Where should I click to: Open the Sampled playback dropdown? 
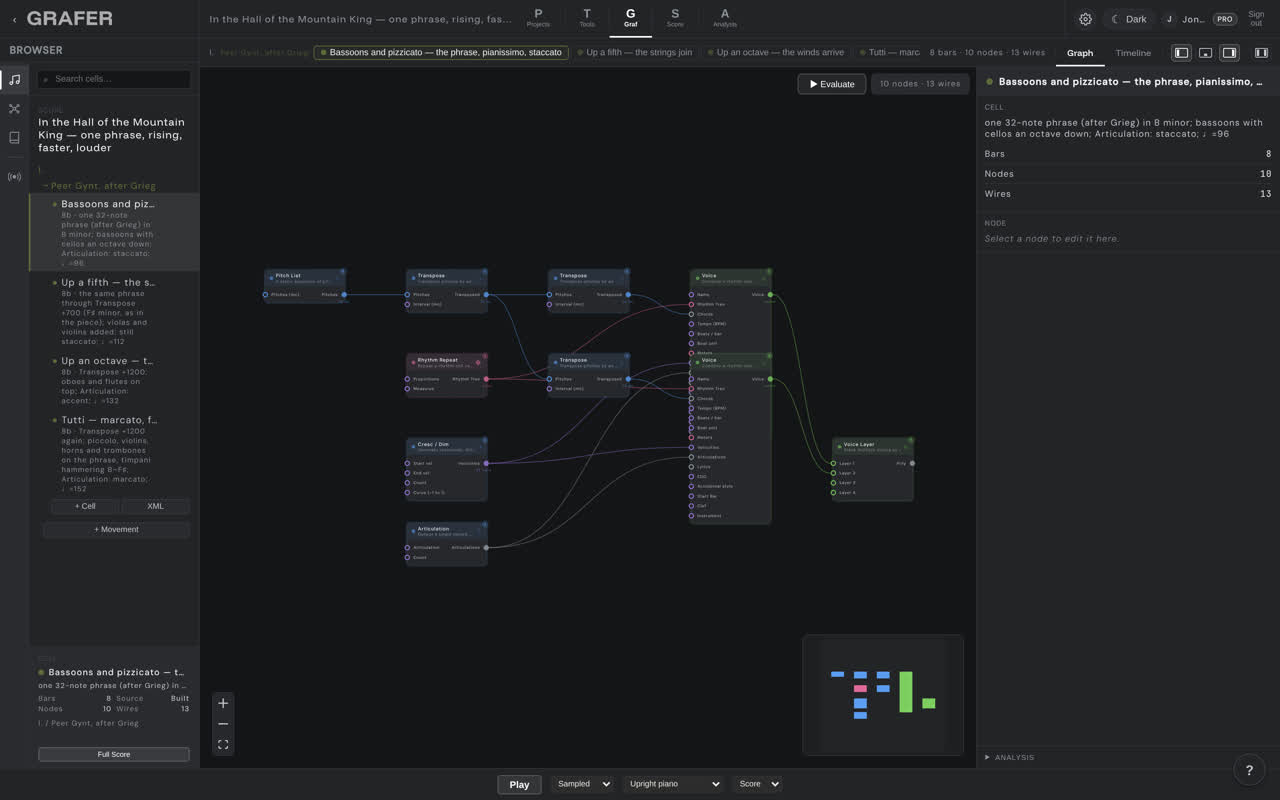point(582,784)
